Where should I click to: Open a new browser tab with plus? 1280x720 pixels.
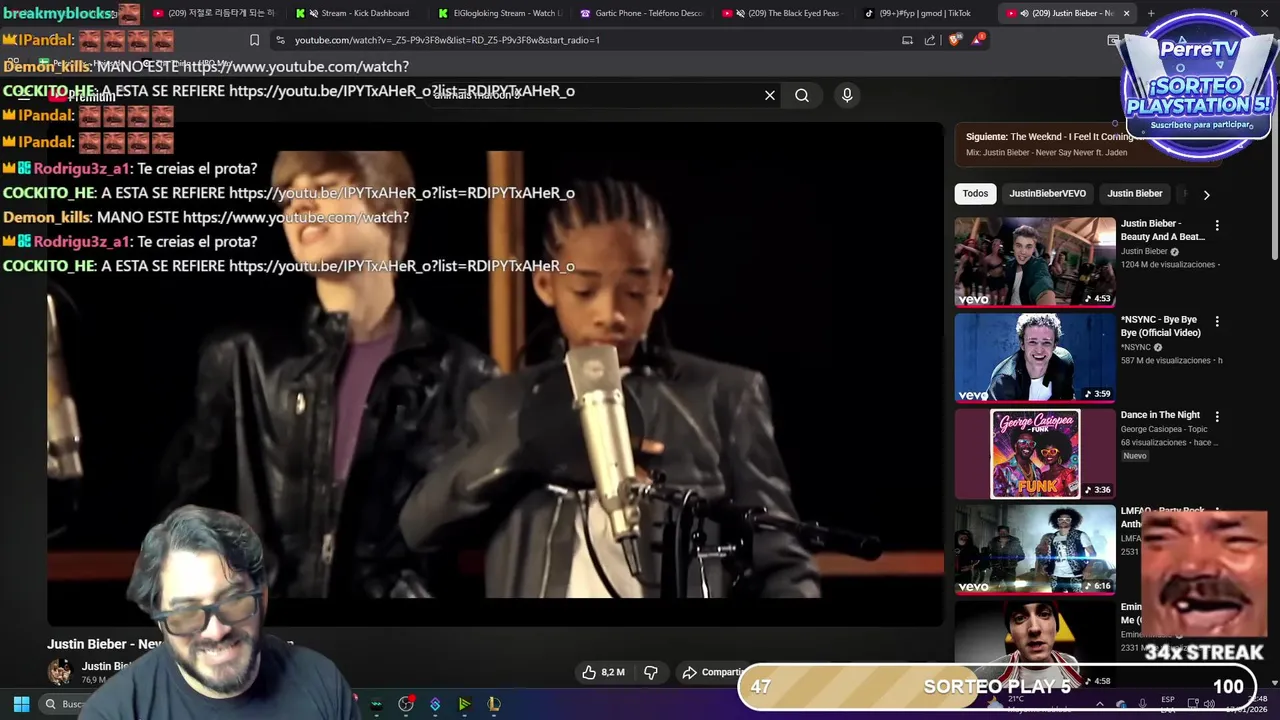point(1151,13)
